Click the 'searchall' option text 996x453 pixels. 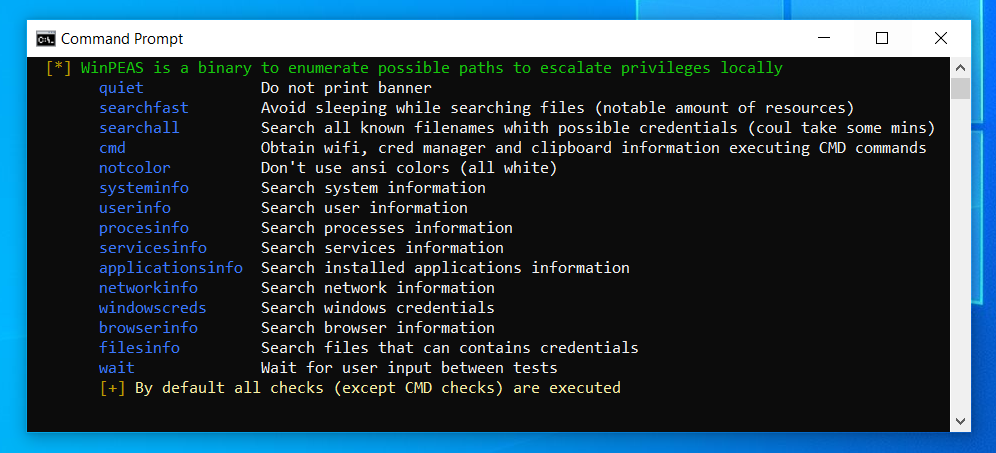tap(139, 128)
